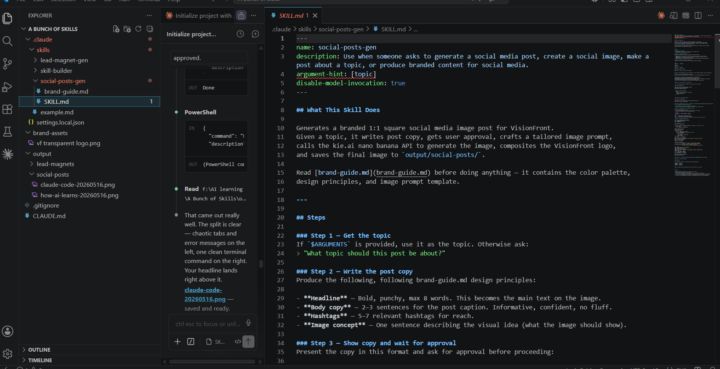The height and width of the screenshot is (369, 720).
Task: Click the microphone icon in chat input
Action: click(x=248, y=323)
